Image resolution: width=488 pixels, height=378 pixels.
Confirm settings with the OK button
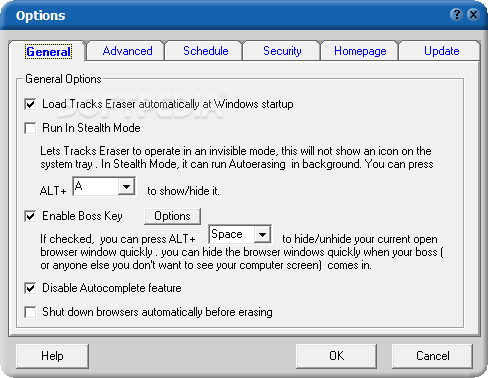coord(336,356)
